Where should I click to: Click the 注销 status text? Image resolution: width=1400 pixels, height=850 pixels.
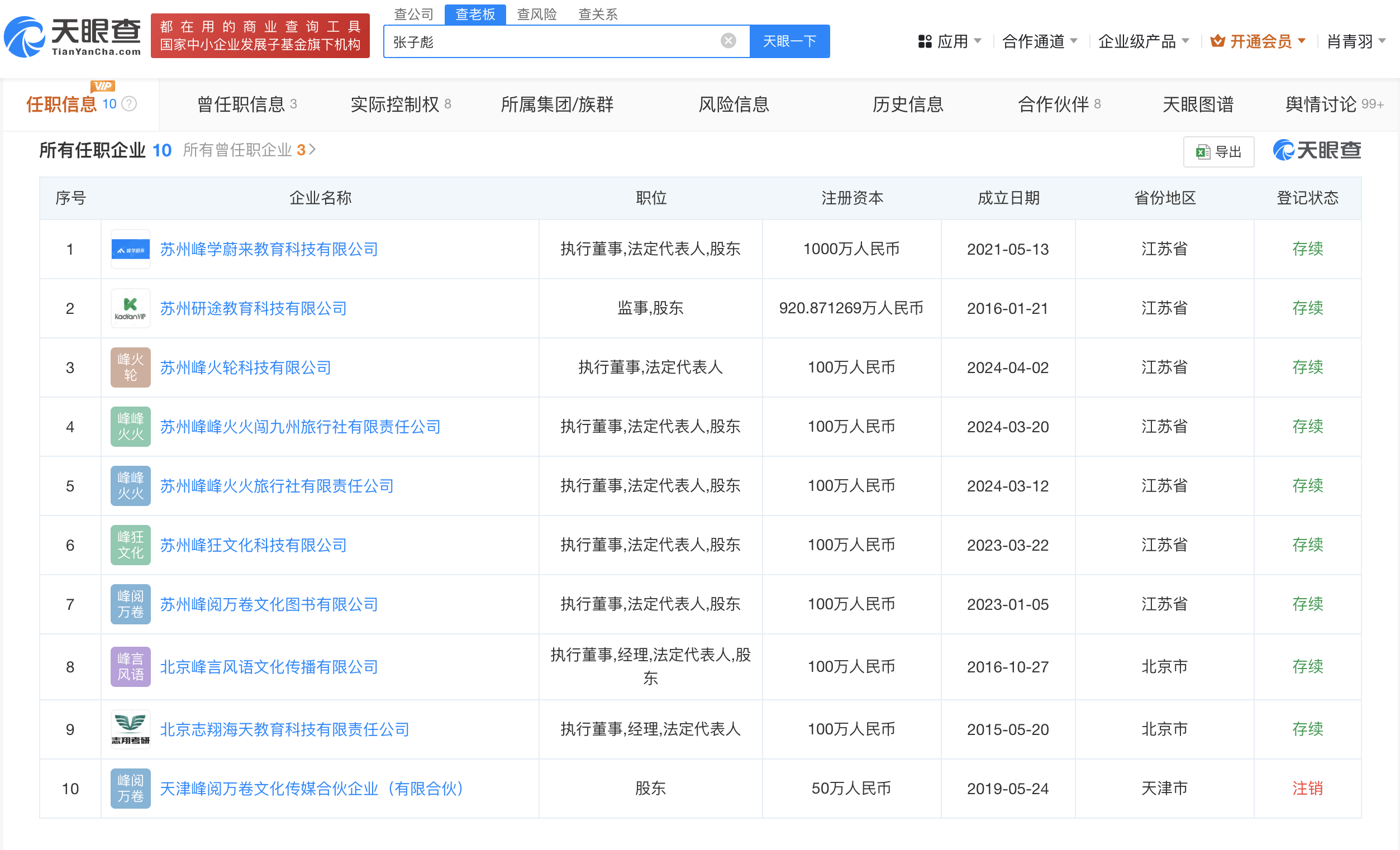click(1307, 788)
